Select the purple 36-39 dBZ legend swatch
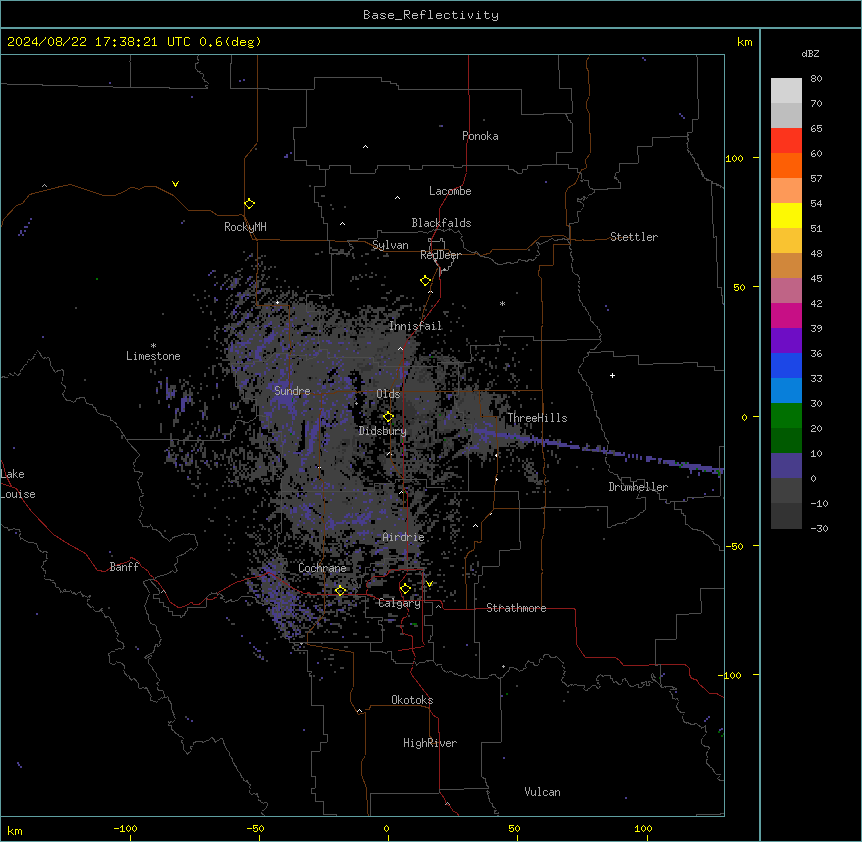The height and width of the screenshot is (842, 862). pyautogui.click(x=786, y=341)
